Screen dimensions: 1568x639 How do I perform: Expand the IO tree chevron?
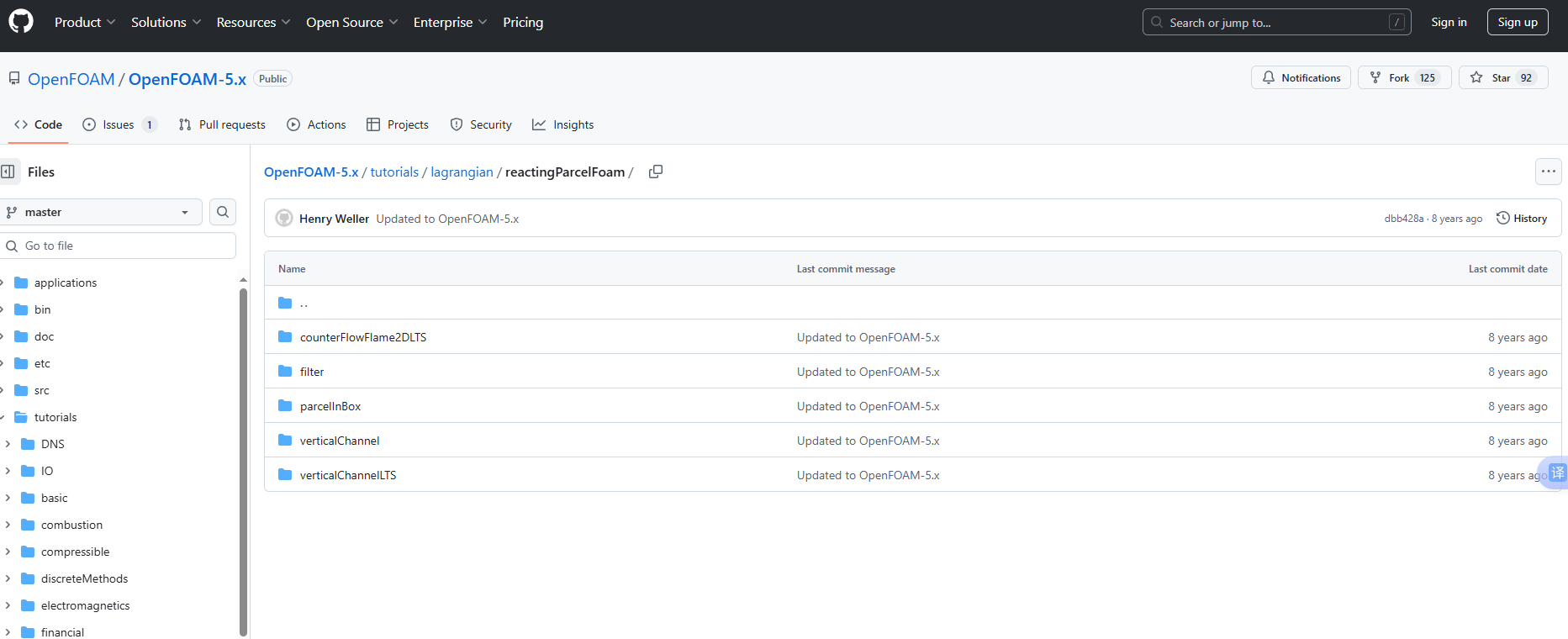8,471
